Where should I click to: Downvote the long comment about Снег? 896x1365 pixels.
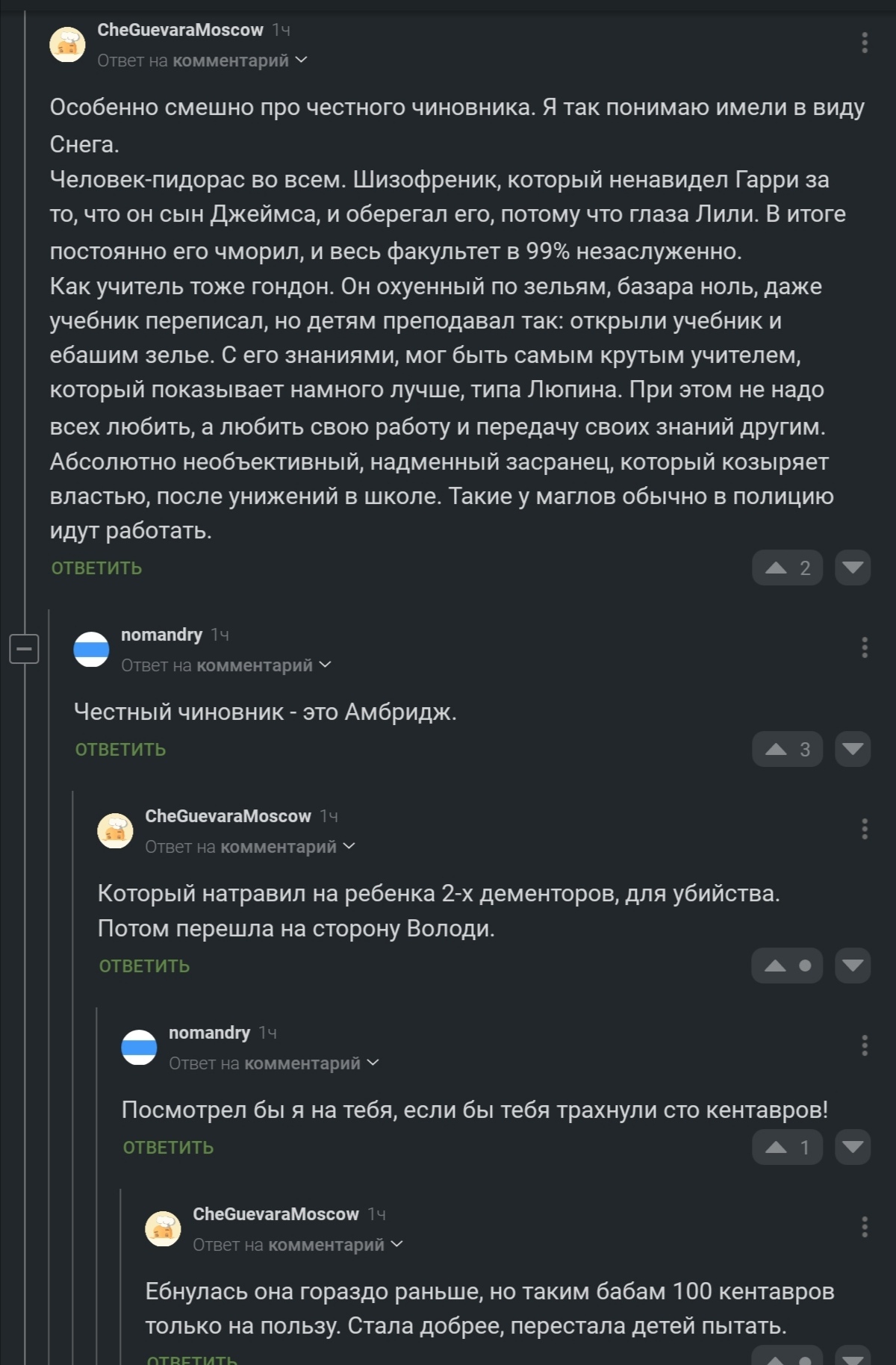[x=852, y=568]
